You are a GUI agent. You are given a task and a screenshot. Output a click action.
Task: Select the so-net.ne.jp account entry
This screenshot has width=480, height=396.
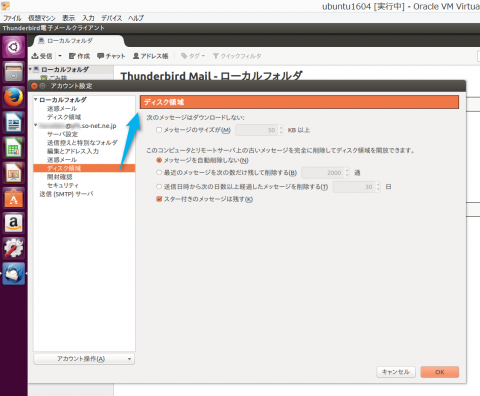point(78,126)
